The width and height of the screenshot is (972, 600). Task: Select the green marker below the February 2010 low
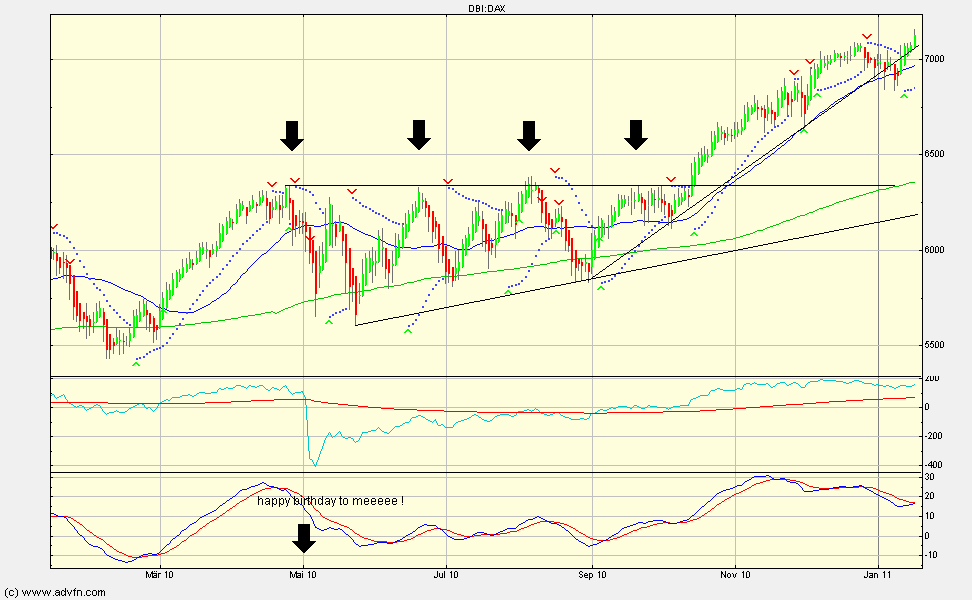[x=136, y=363]
